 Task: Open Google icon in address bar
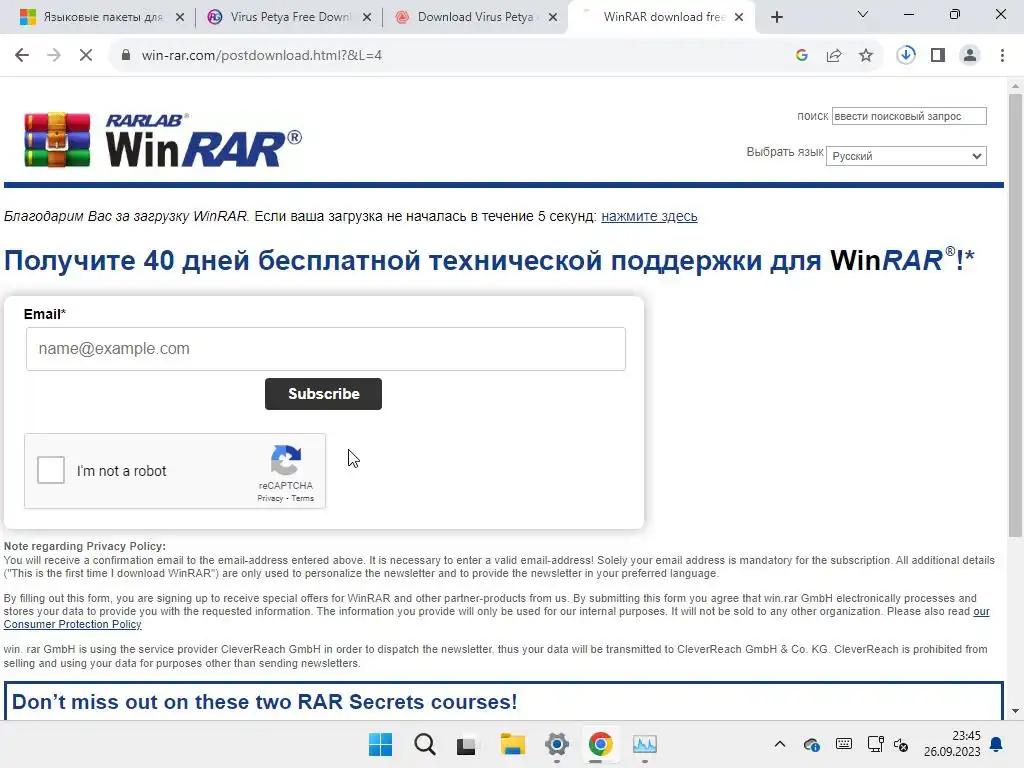coord(802,56)
